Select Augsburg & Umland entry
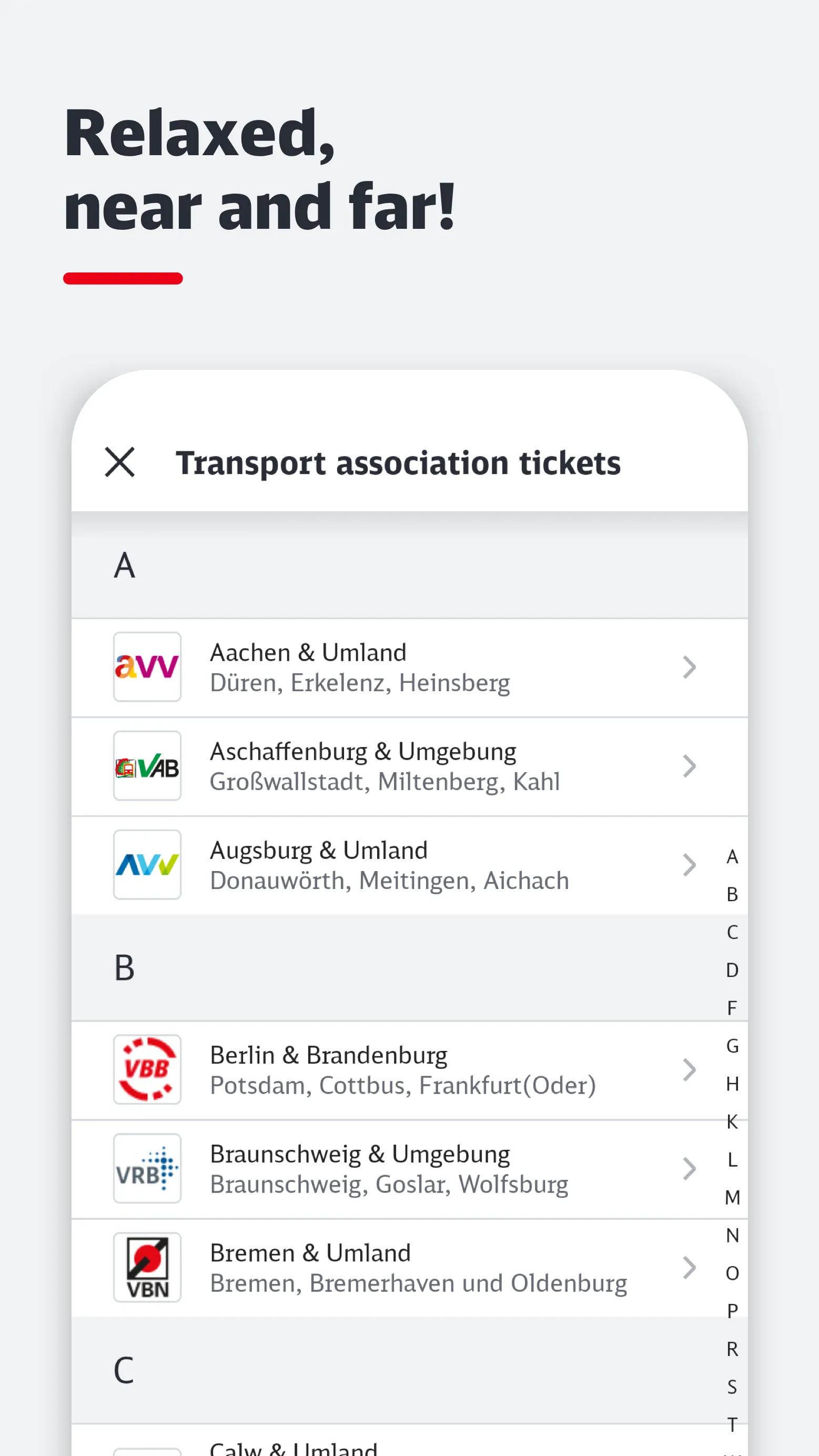Screen dimensions: 819x1456 click(x=389, y=865)
